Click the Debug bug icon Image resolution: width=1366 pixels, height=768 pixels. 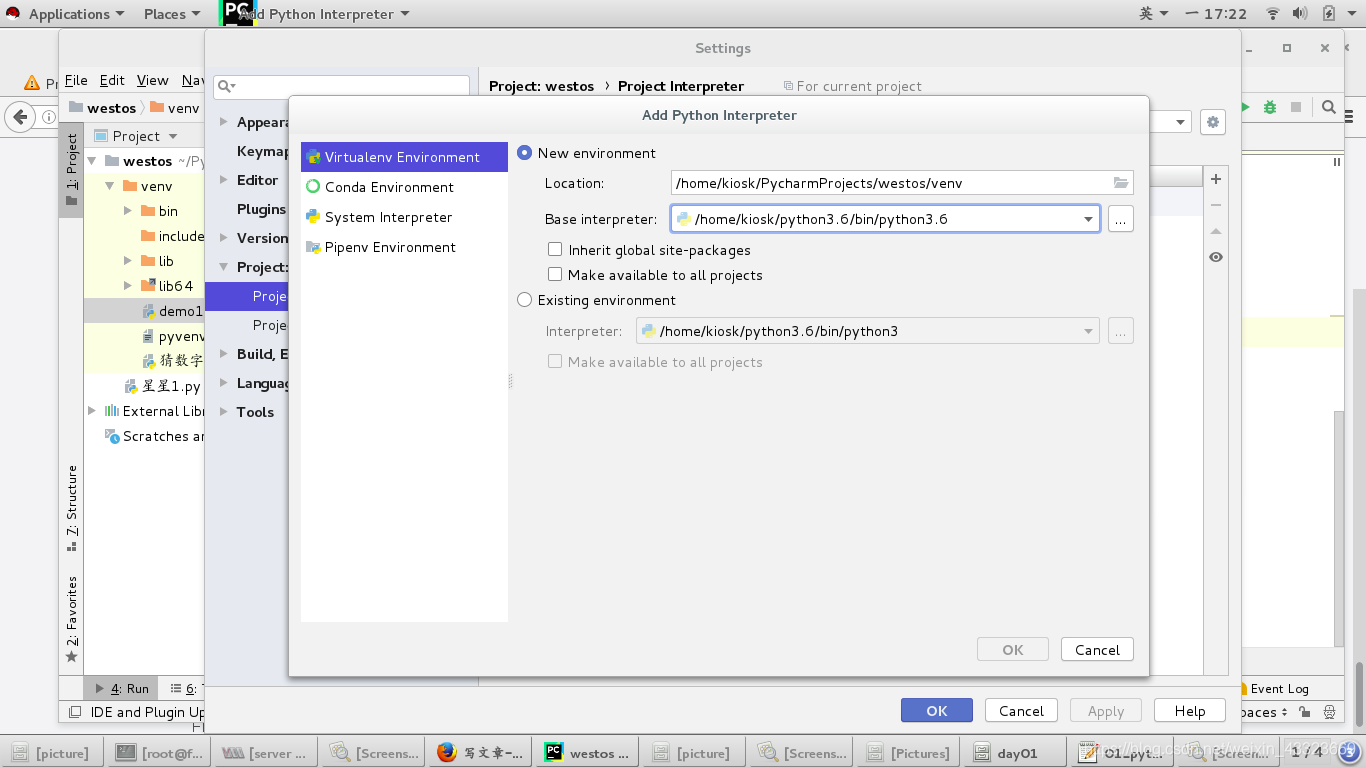(1270, 107)
